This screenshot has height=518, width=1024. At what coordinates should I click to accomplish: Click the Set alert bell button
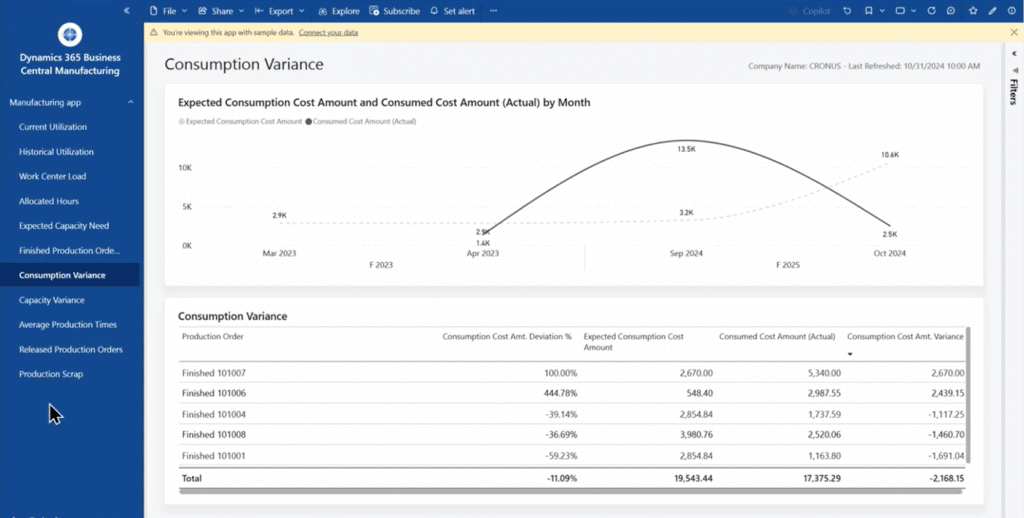(x=452, y=11)
